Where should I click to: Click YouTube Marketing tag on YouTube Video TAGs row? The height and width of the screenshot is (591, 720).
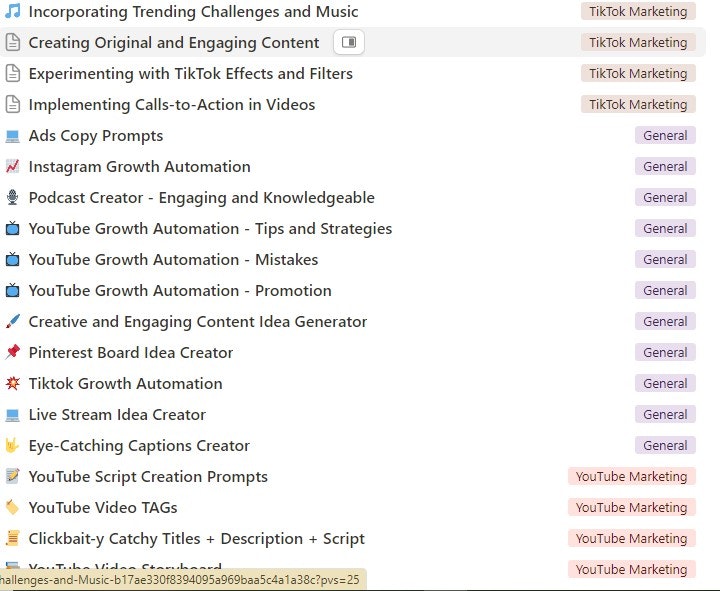point(632,507)
